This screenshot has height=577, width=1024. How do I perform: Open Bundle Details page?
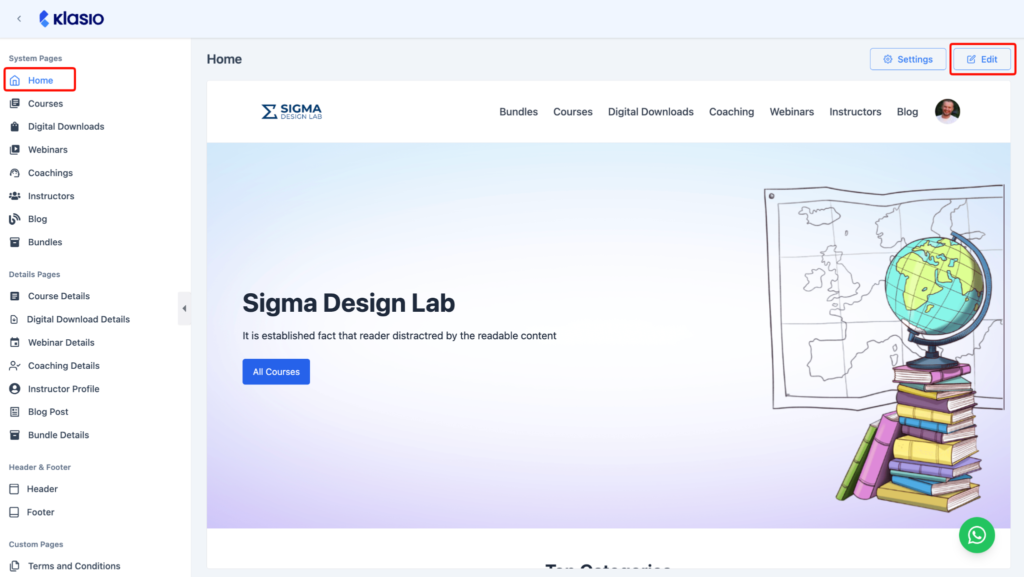tap(58, 435)
